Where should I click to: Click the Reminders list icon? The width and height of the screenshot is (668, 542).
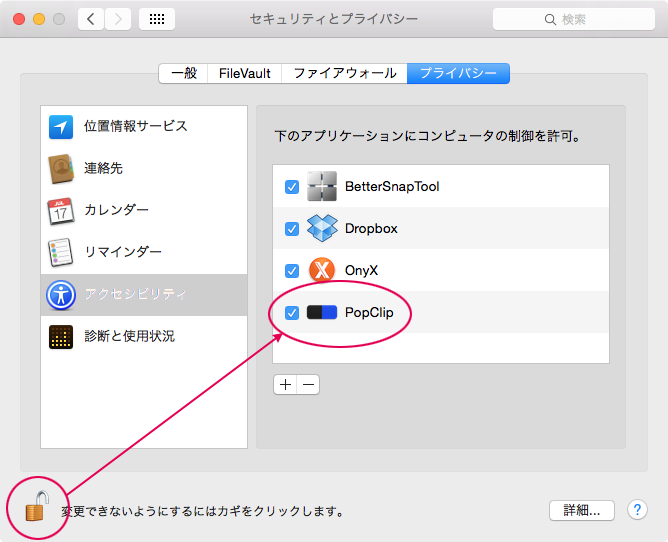(x=60, y=252)
